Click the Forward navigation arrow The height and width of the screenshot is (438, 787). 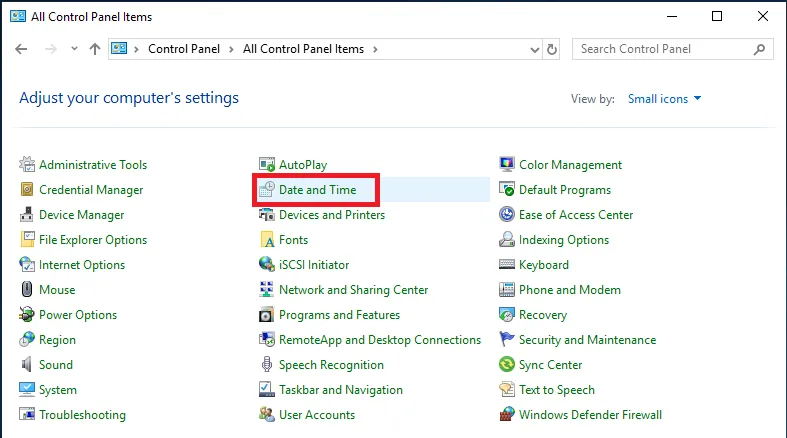tap(51, 49)
